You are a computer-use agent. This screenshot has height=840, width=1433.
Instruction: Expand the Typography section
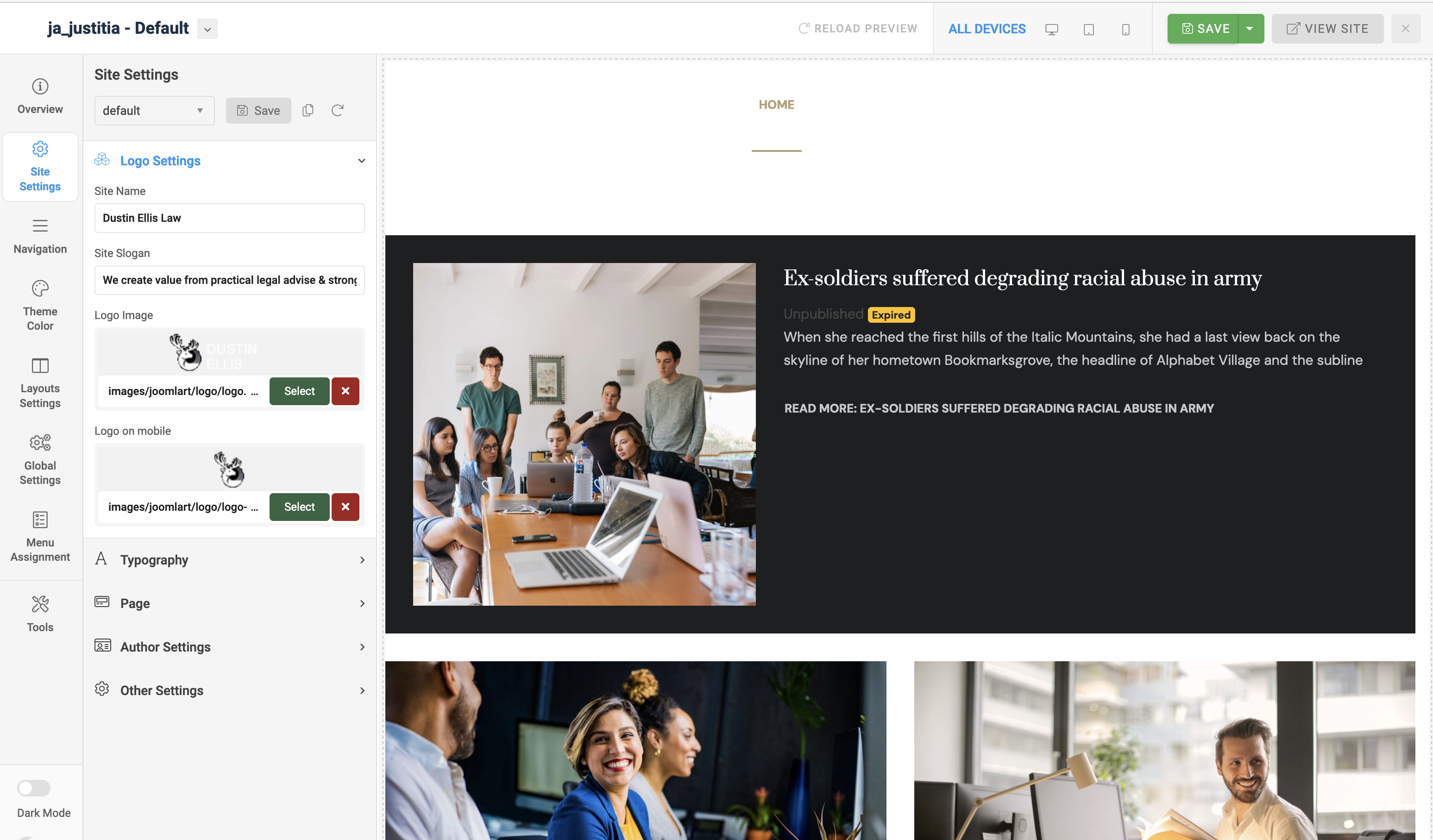pos(229,560)
